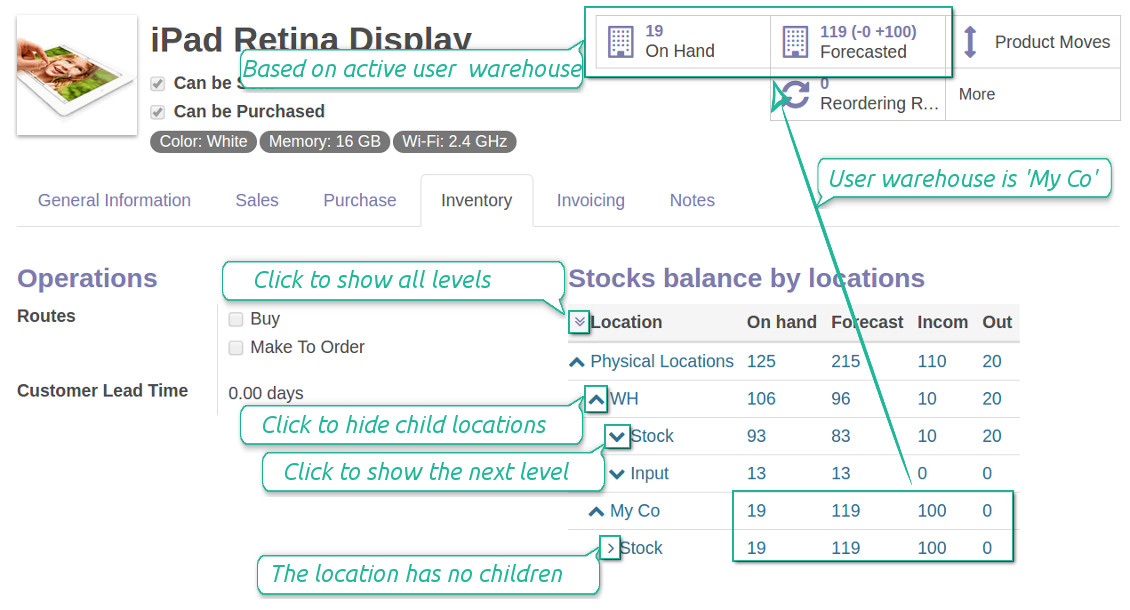Click Physical Locations on hand value 125
This screenshot has height=610, width=1130.
pos(761,361)
